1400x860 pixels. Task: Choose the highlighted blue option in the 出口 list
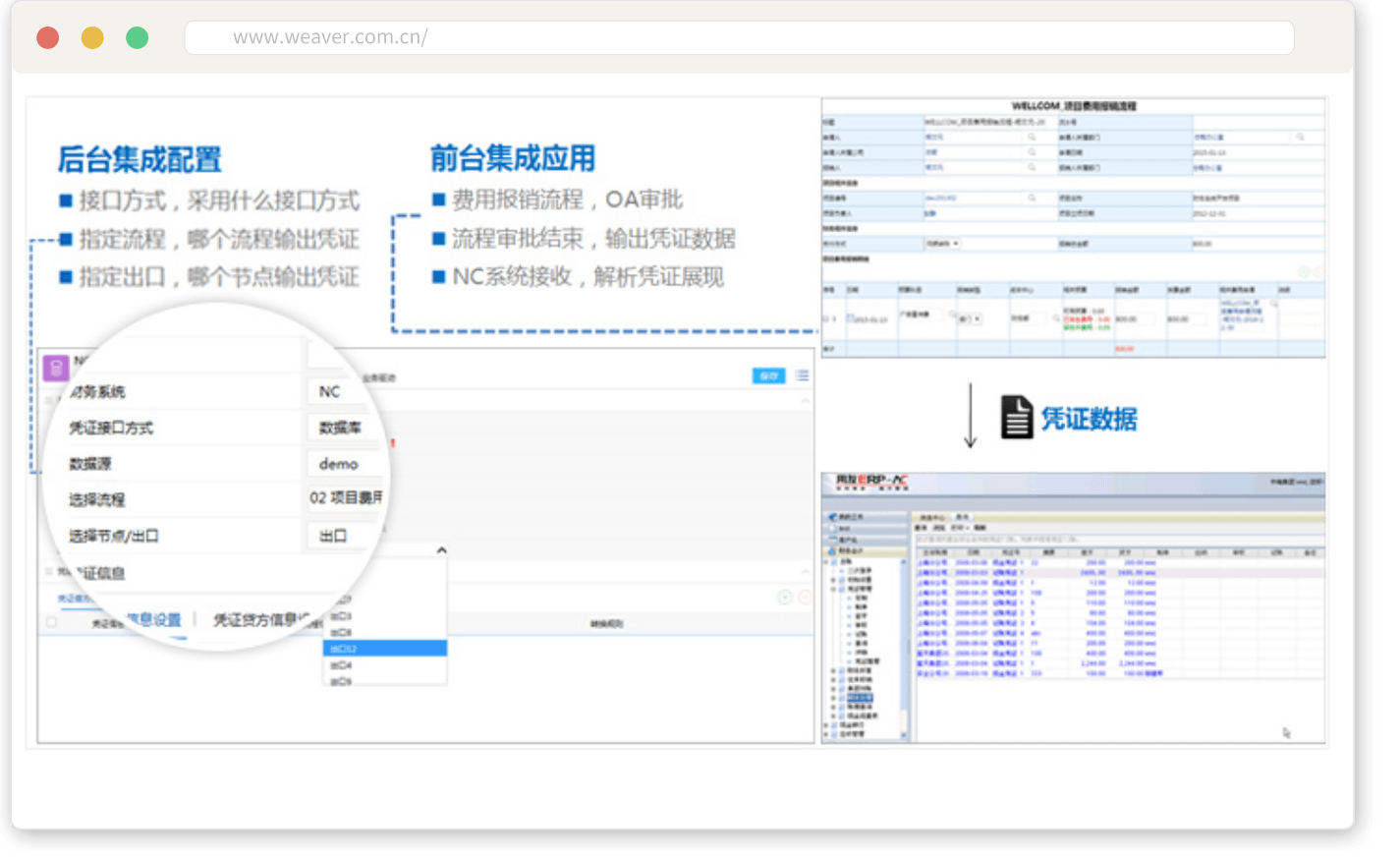[x=384, y=649]
